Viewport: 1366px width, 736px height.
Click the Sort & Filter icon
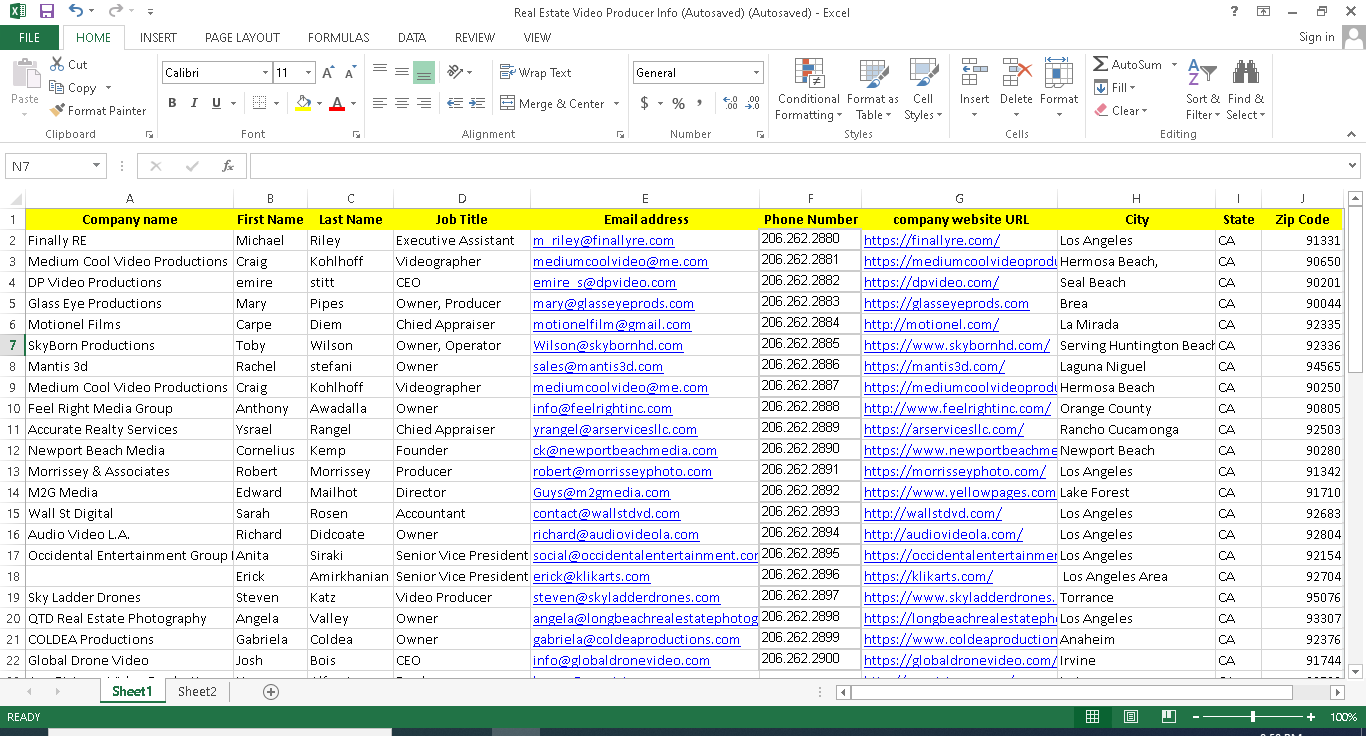tap(1203, 89)
